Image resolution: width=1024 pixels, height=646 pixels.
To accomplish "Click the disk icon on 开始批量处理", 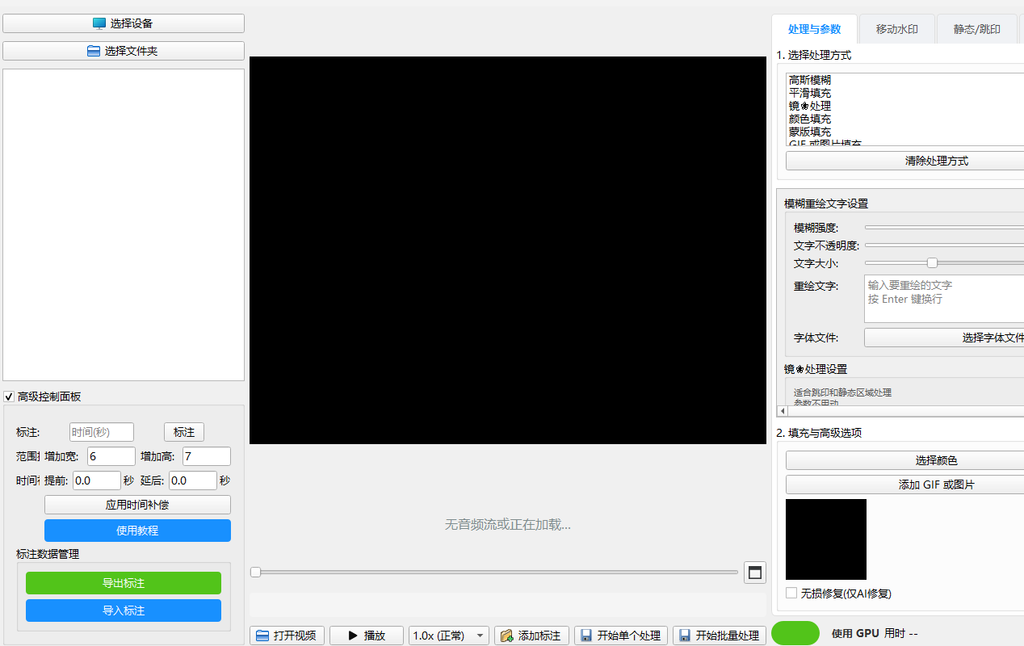I will click(x=684, y=636).
